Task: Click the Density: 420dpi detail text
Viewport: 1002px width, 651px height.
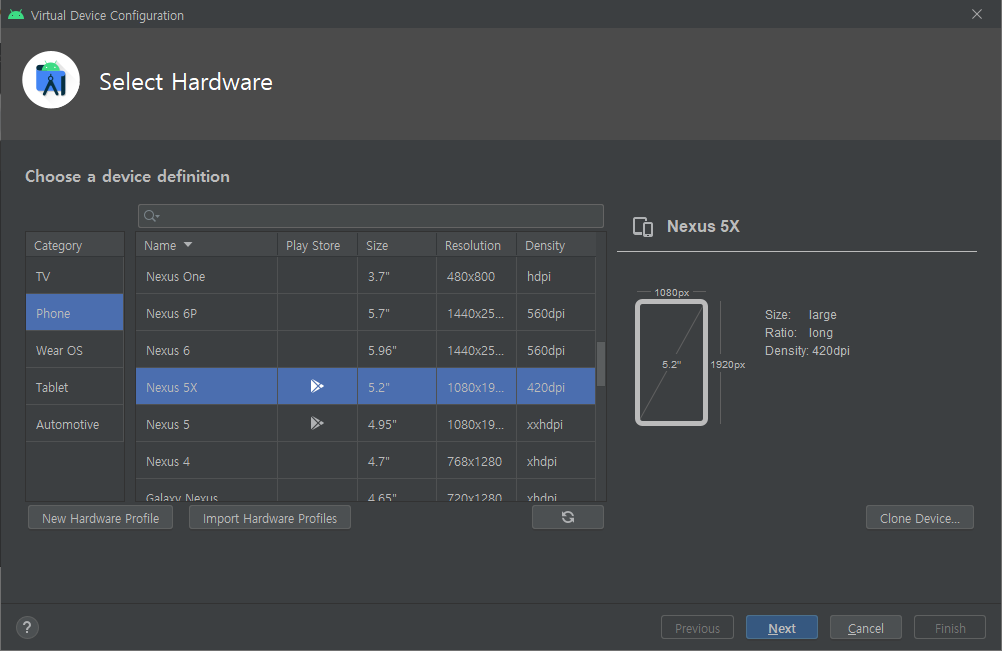Action: [807, 351]
